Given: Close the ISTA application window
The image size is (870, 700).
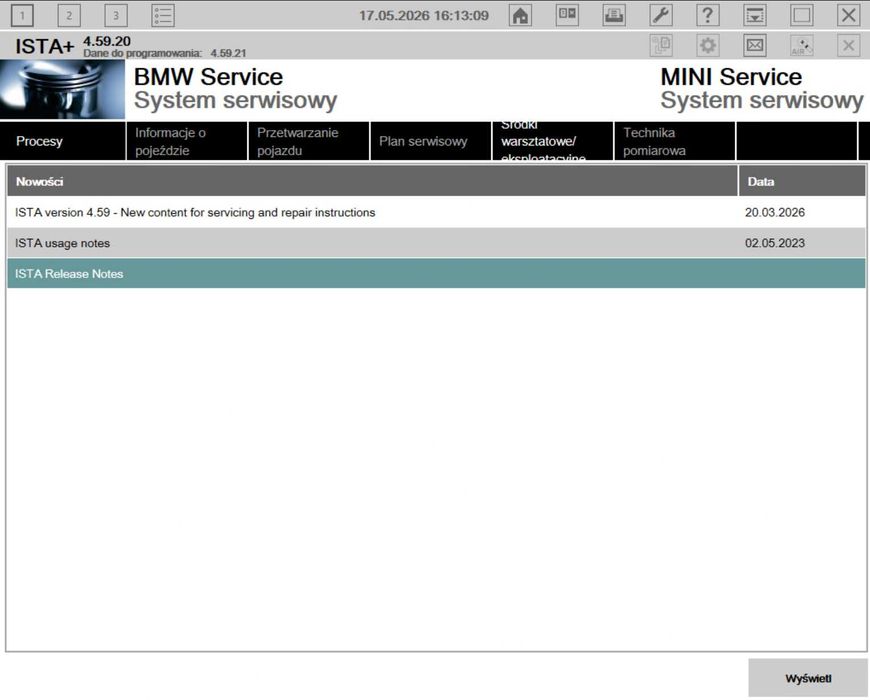Looking at the screenshot, I should (x=848, y=16).
